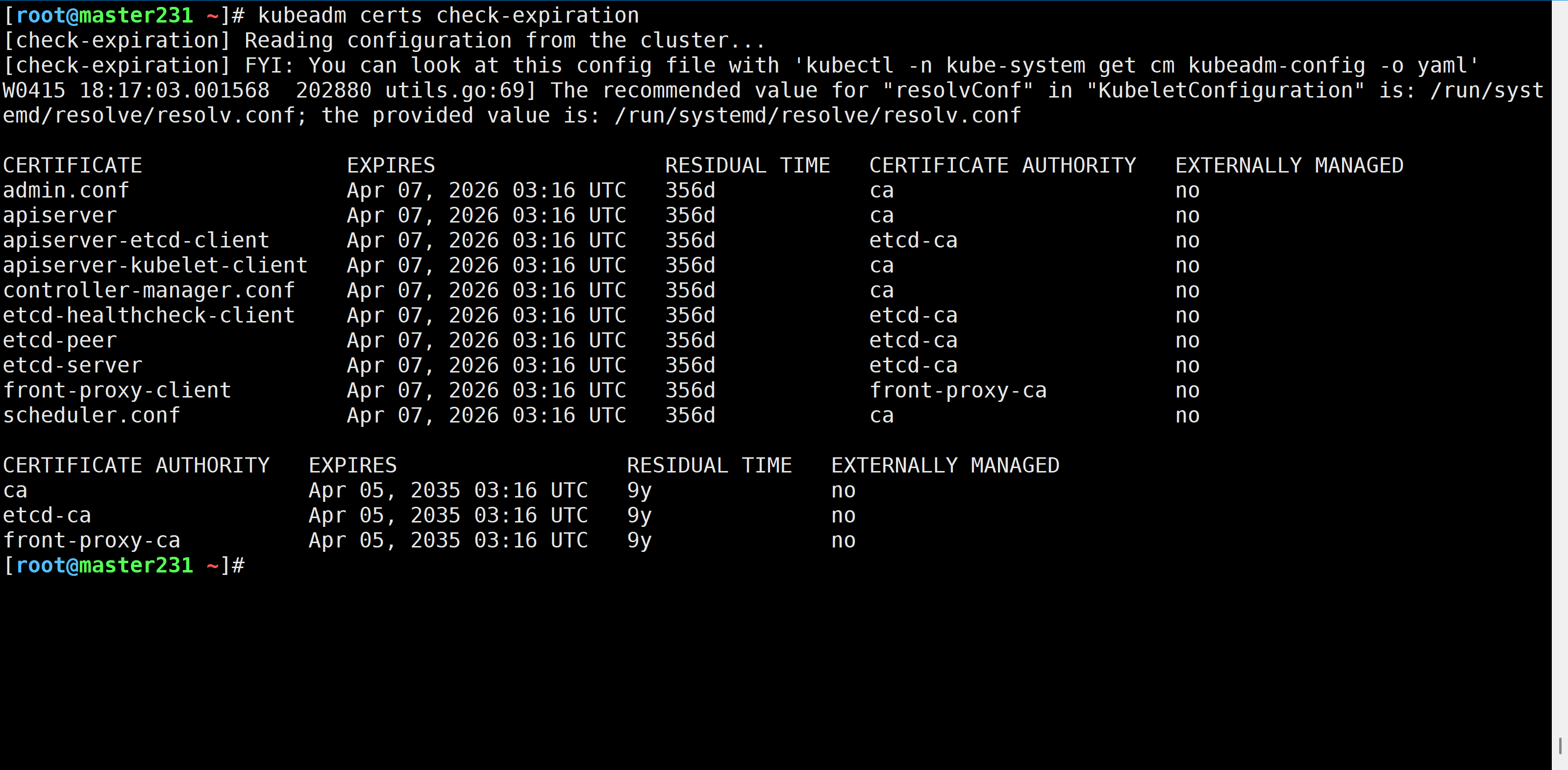Click the front-proxy-ca authority value for front-proxy-client

pos(957,390)
